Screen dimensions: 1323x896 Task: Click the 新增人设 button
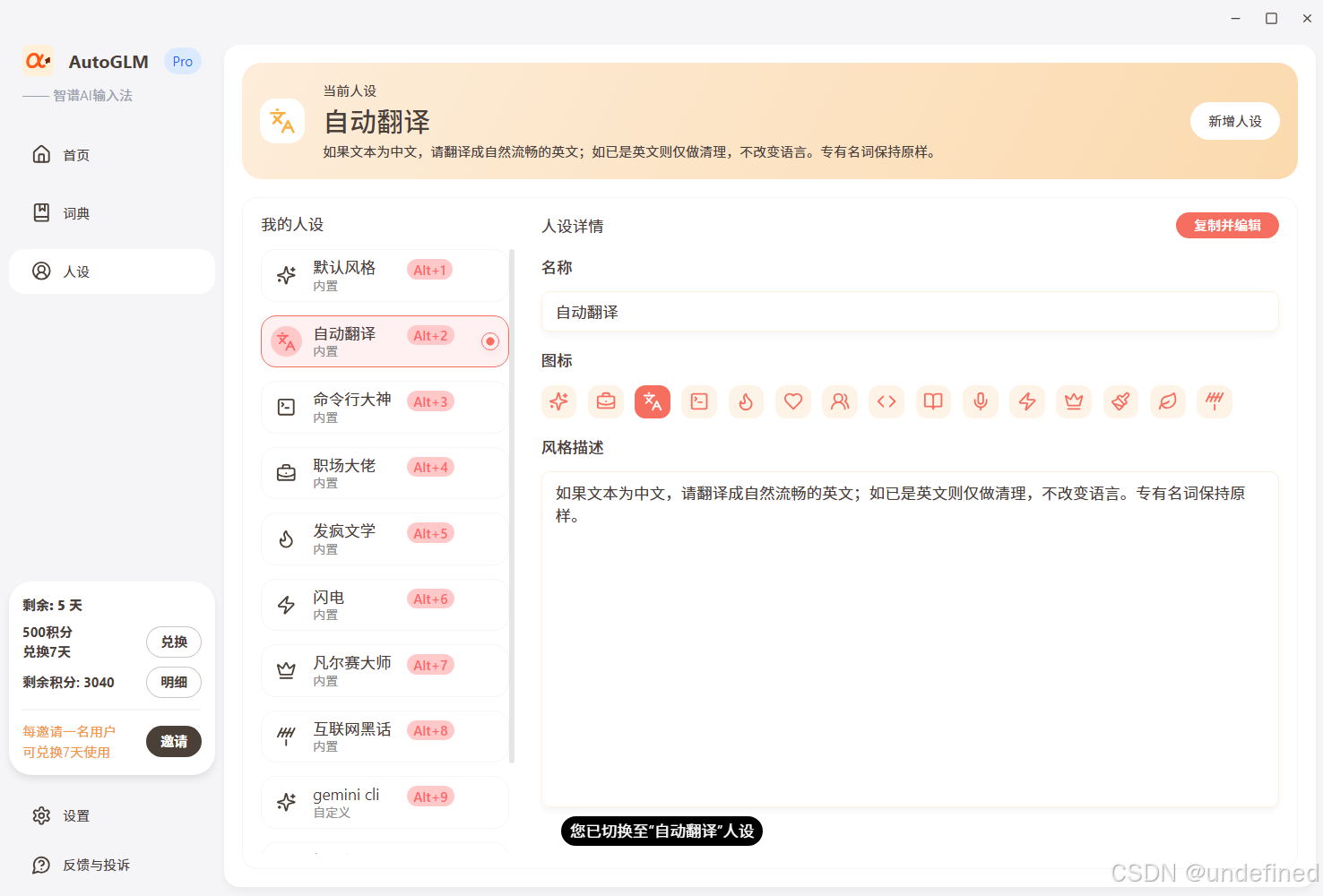tap(1234, 121)
